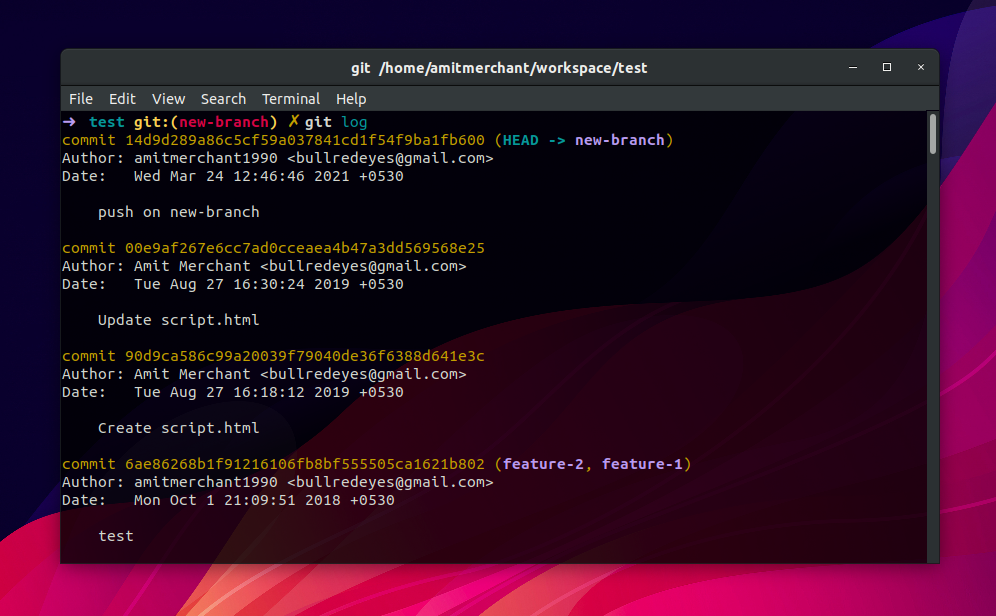
Task: Open the Help menu
Action: (x=351, y=99)
